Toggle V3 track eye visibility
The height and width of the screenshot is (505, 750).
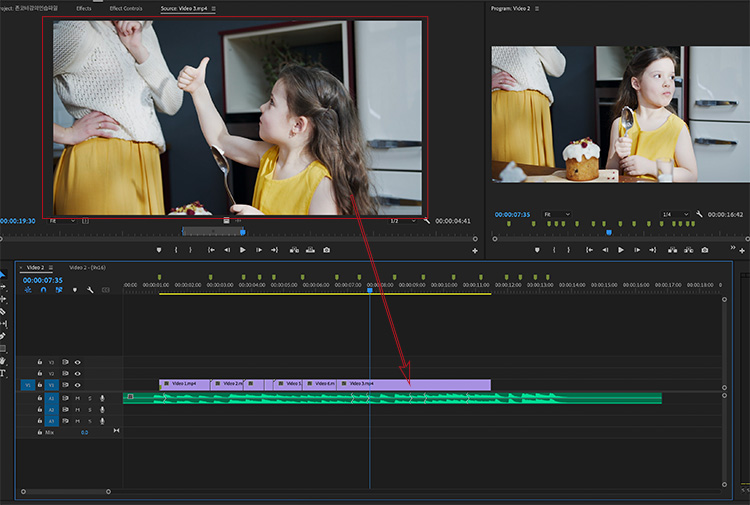tap(77, 362)
